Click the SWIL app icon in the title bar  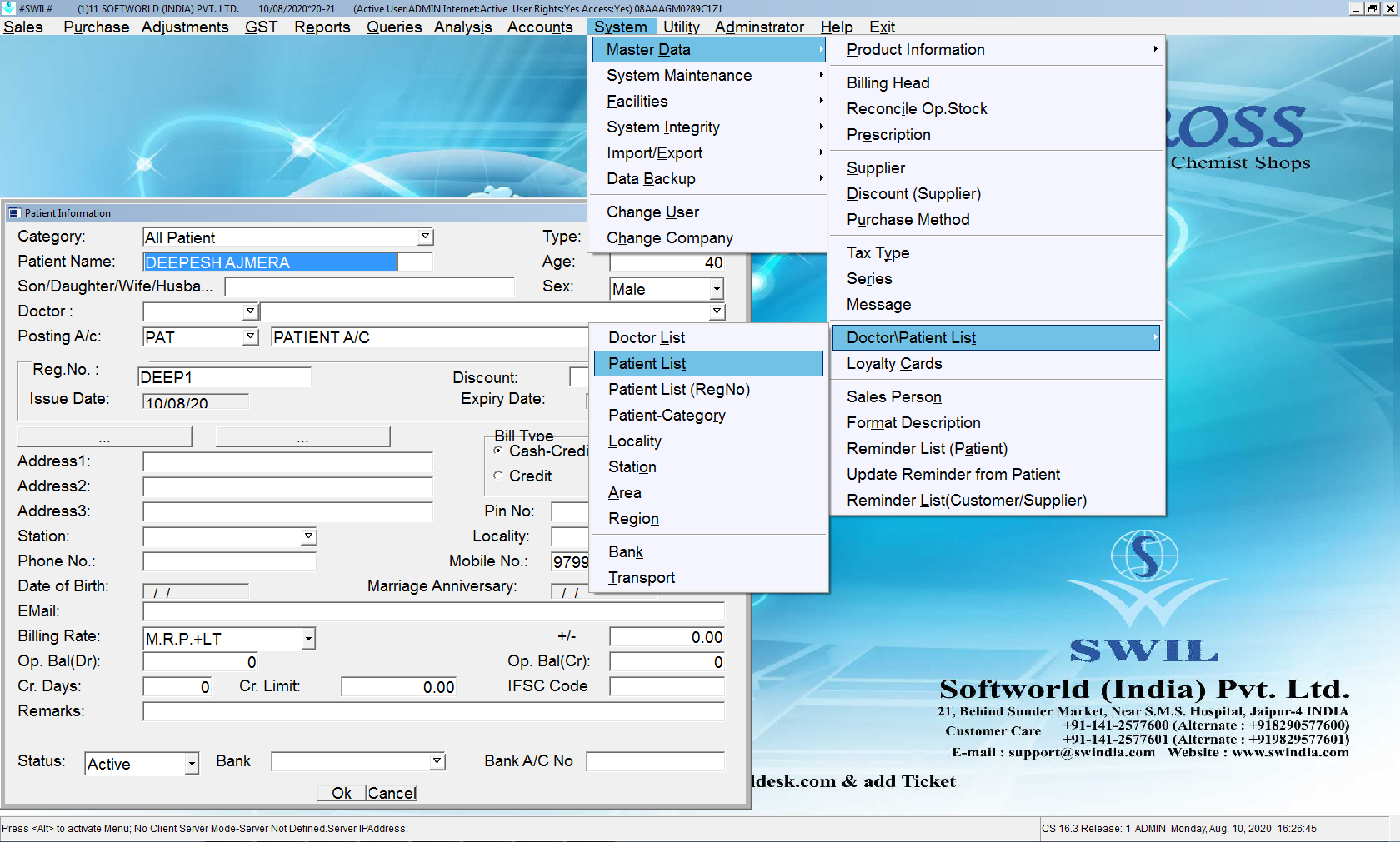(8, 8)
